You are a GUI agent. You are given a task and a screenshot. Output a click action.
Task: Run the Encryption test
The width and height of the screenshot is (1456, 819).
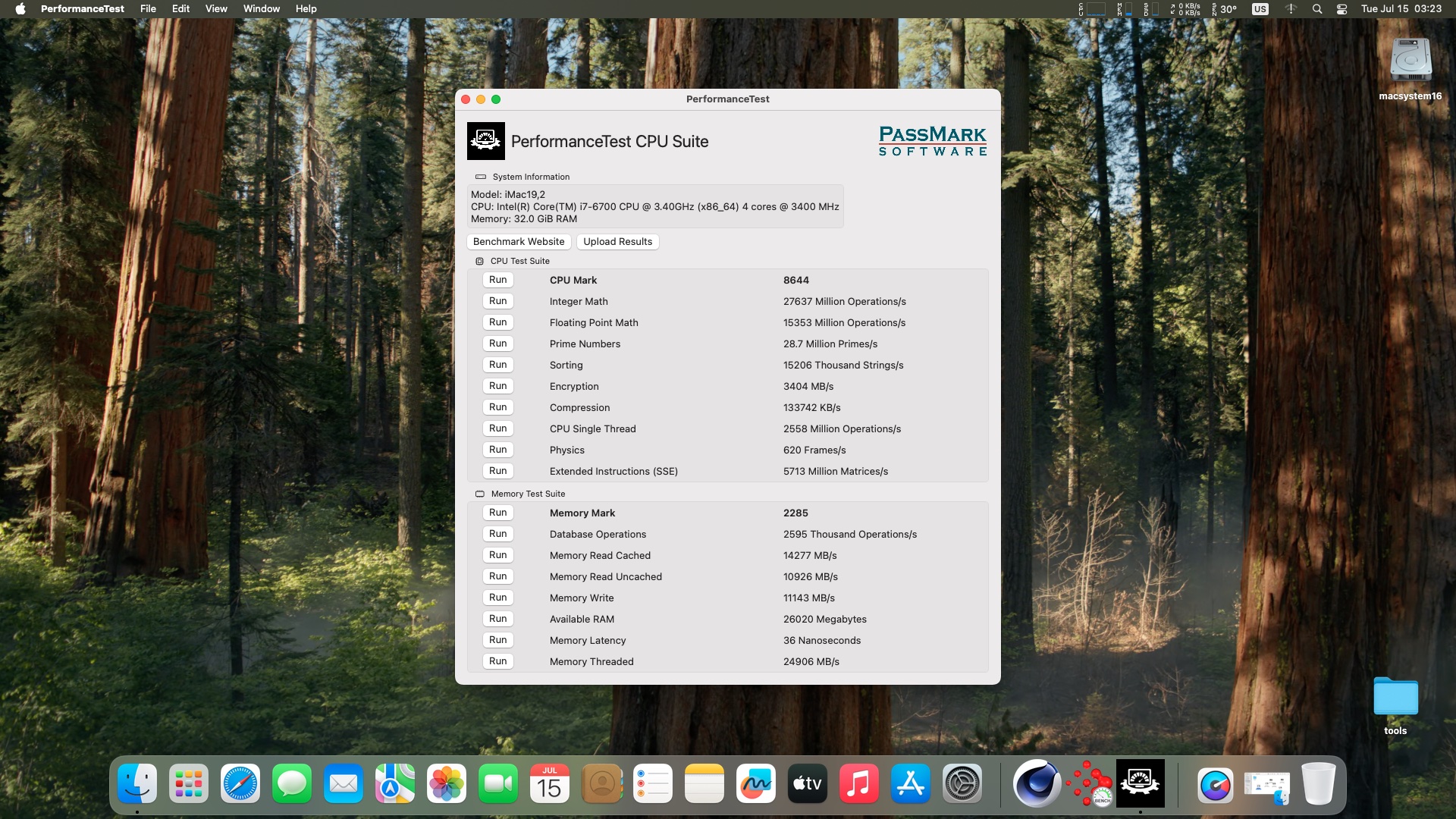pyautogui.click(x=497, y=386)
